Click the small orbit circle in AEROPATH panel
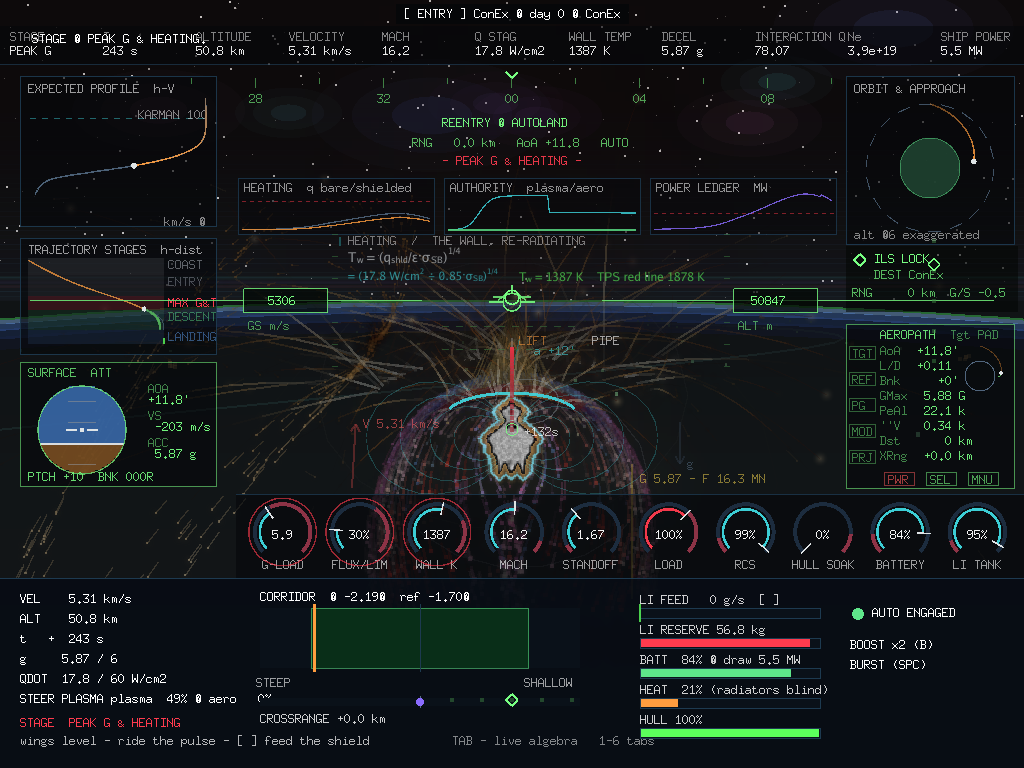 [980, 376]
